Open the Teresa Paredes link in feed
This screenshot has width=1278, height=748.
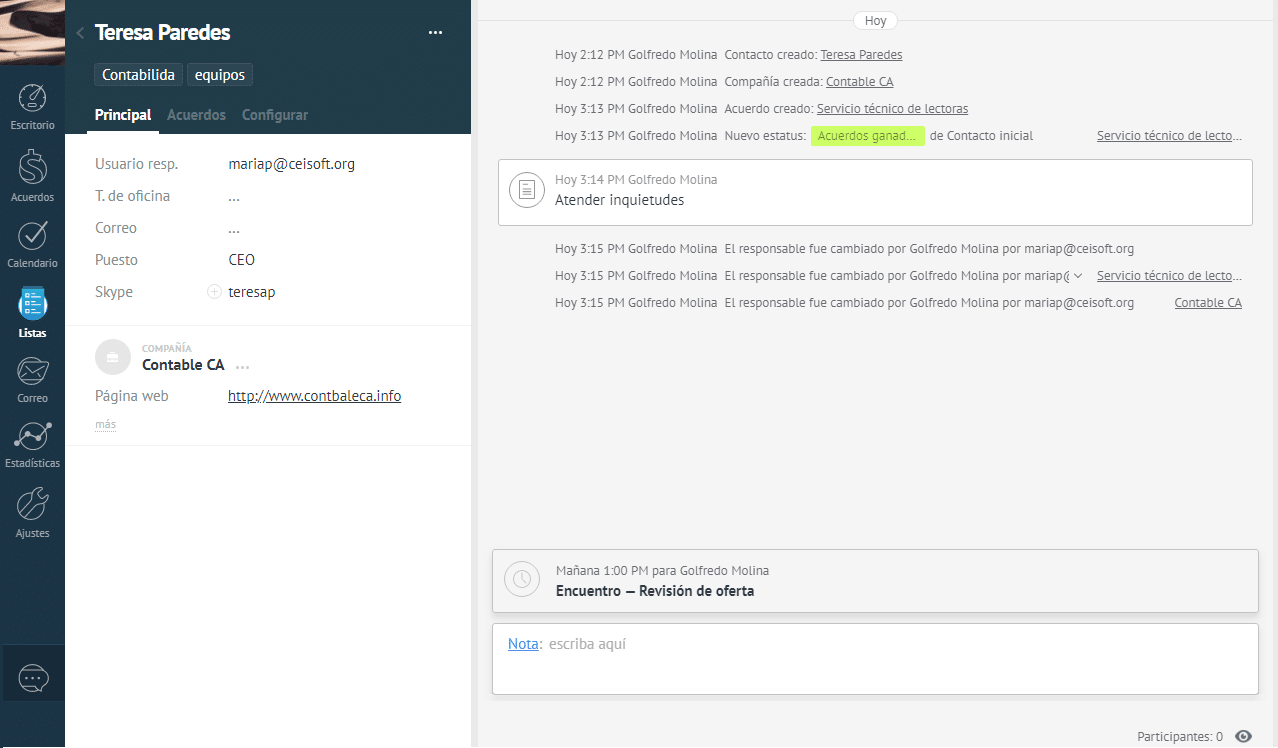click(861, 55)
